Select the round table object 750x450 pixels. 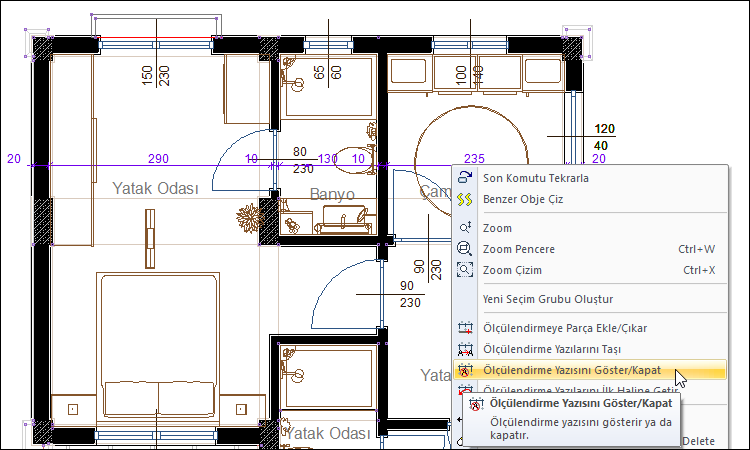click(x=472, y=160)
